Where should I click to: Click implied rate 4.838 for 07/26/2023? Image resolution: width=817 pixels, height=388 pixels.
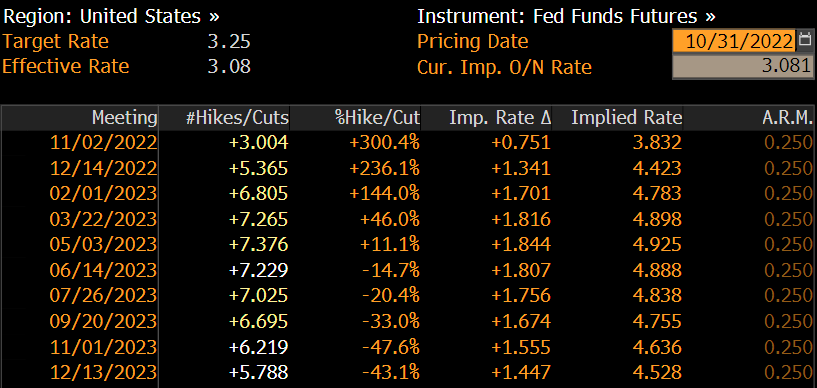pyautogui.click(x=657, y=295)
